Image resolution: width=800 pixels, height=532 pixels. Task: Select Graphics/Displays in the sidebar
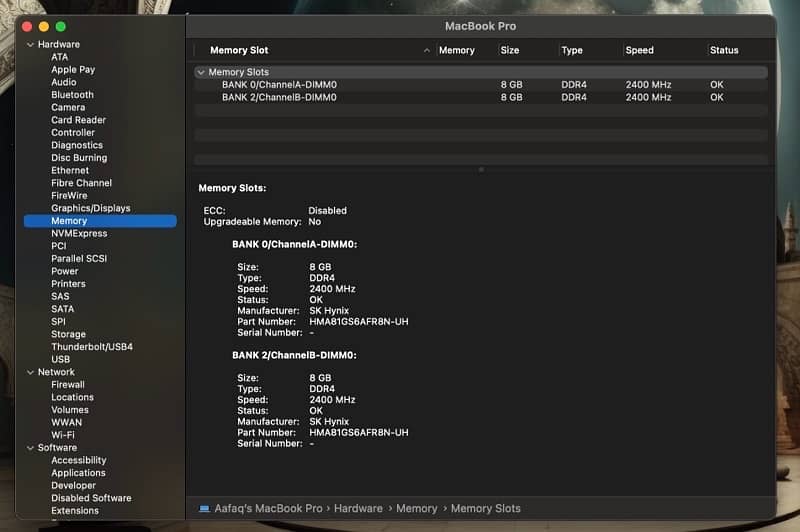(x=90, y=208)
